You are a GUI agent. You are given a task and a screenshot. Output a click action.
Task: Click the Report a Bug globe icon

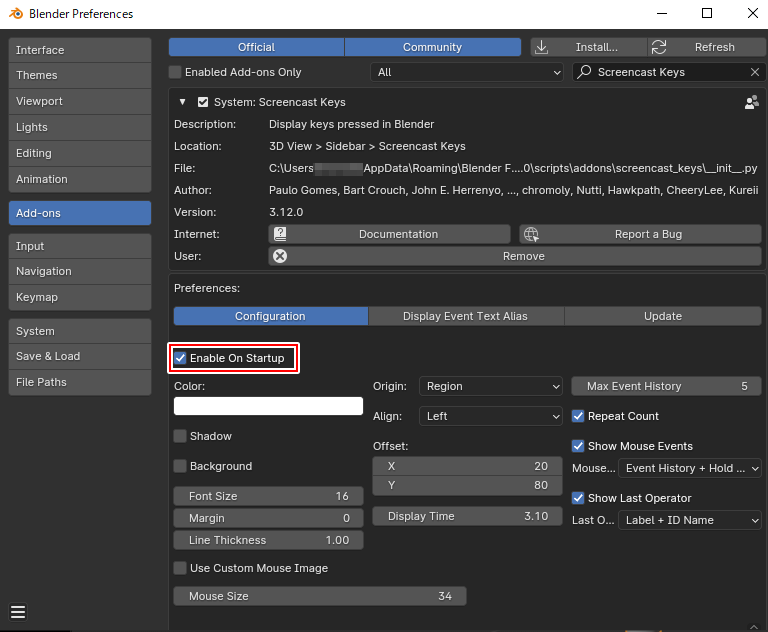pyautogui.click(x=531, y=234)
